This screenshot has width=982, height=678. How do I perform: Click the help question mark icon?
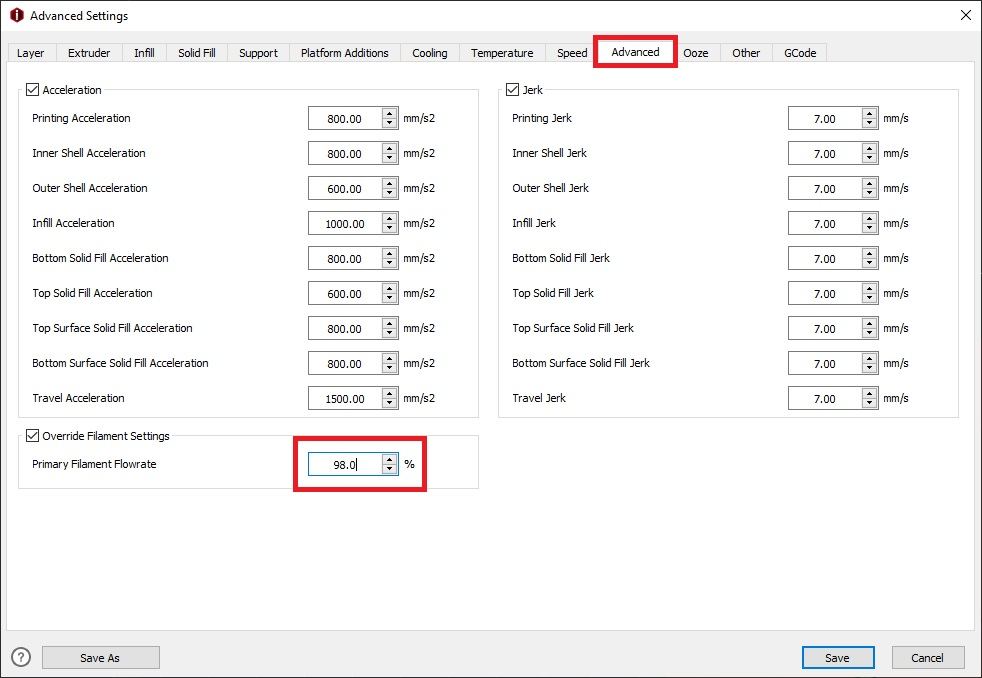click(21, 657)
